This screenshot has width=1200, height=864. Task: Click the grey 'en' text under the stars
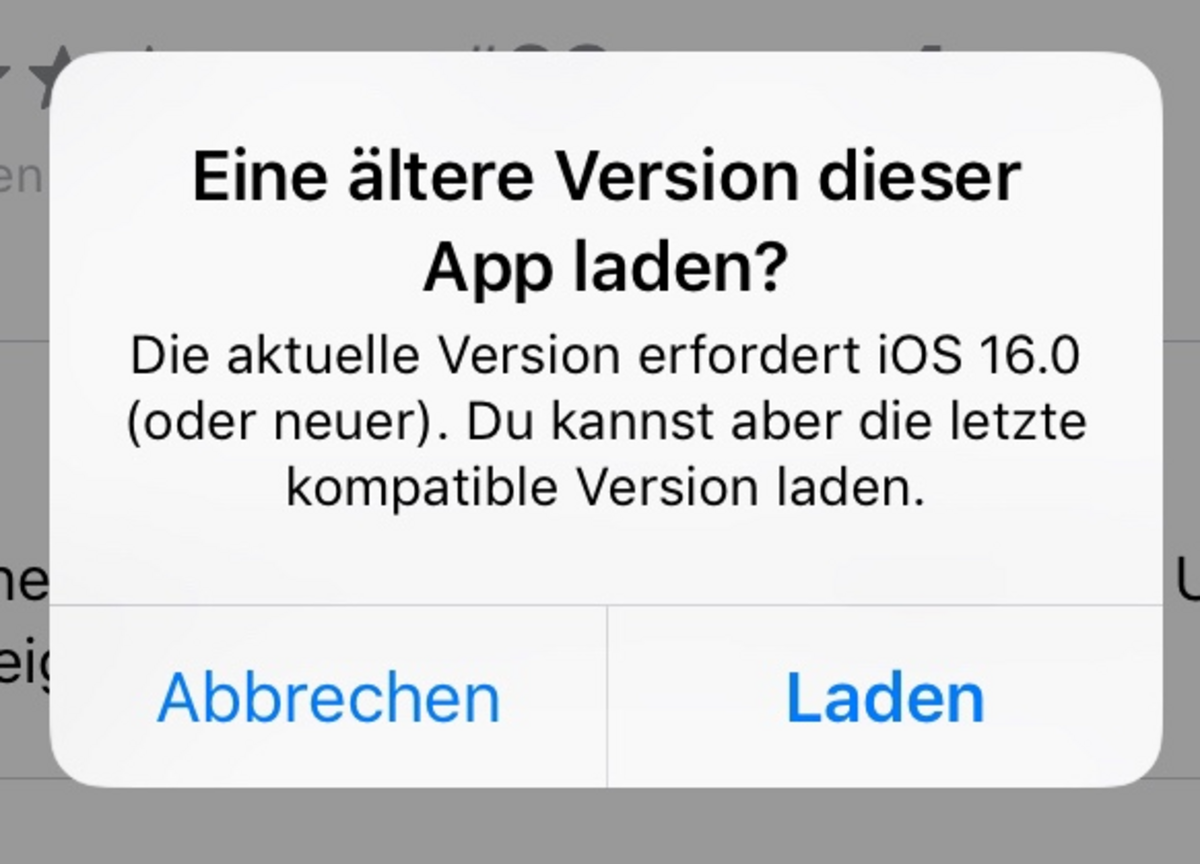pos(22,178)
